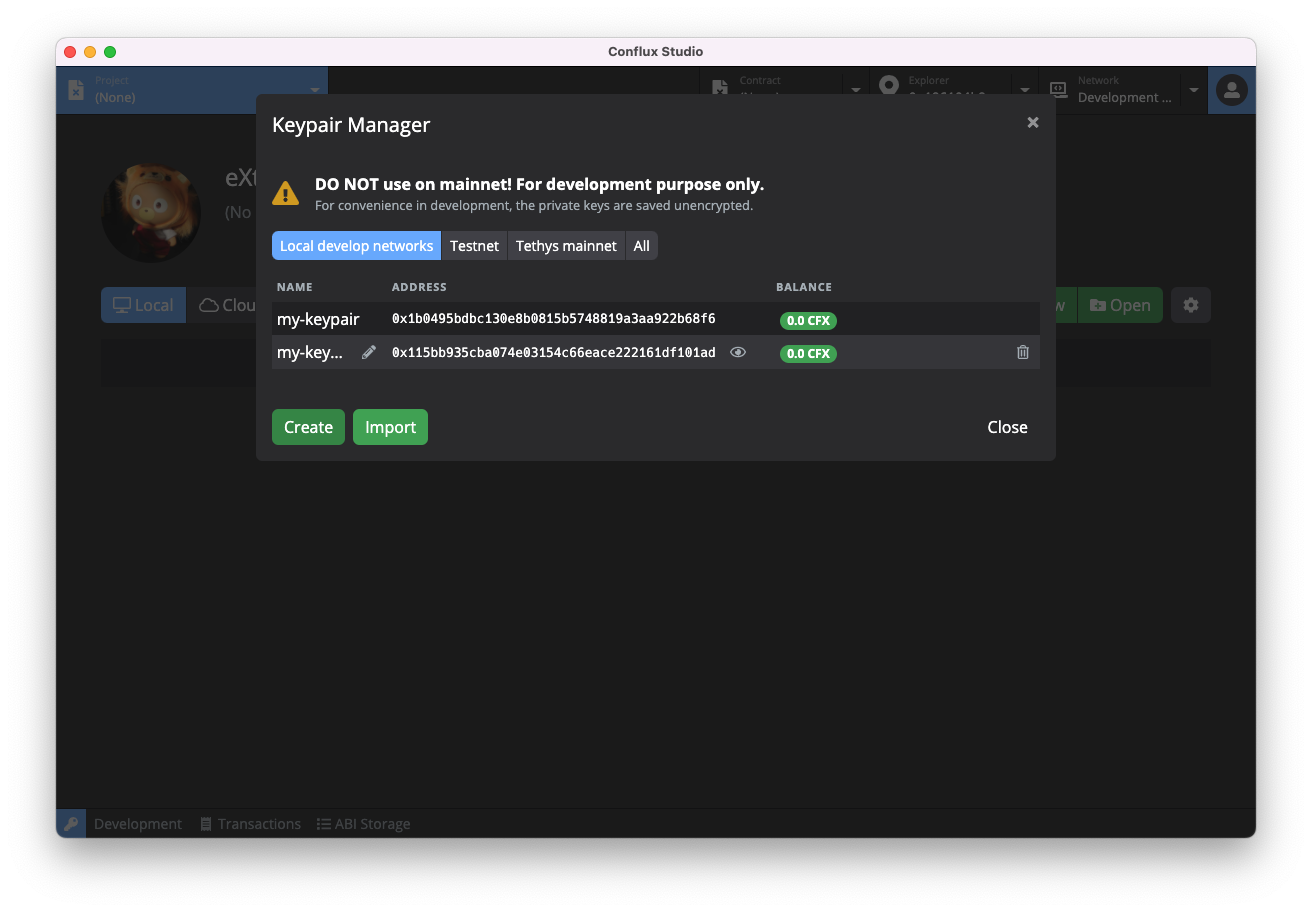Click the key icon in the status bar

coord(71,824)
